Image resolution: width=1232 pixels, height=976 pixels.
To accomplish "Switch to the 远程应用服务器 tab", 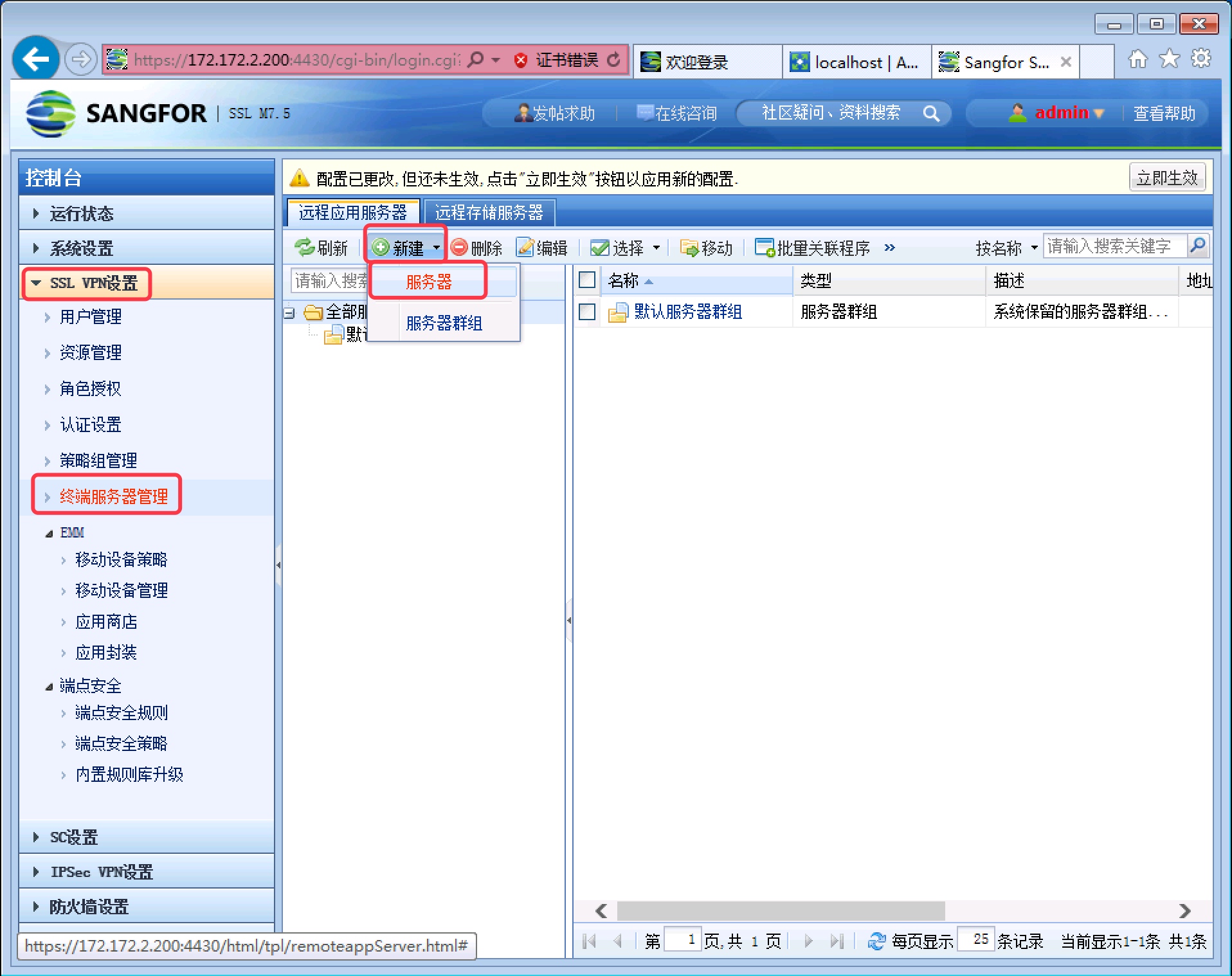I will point(352,212).
